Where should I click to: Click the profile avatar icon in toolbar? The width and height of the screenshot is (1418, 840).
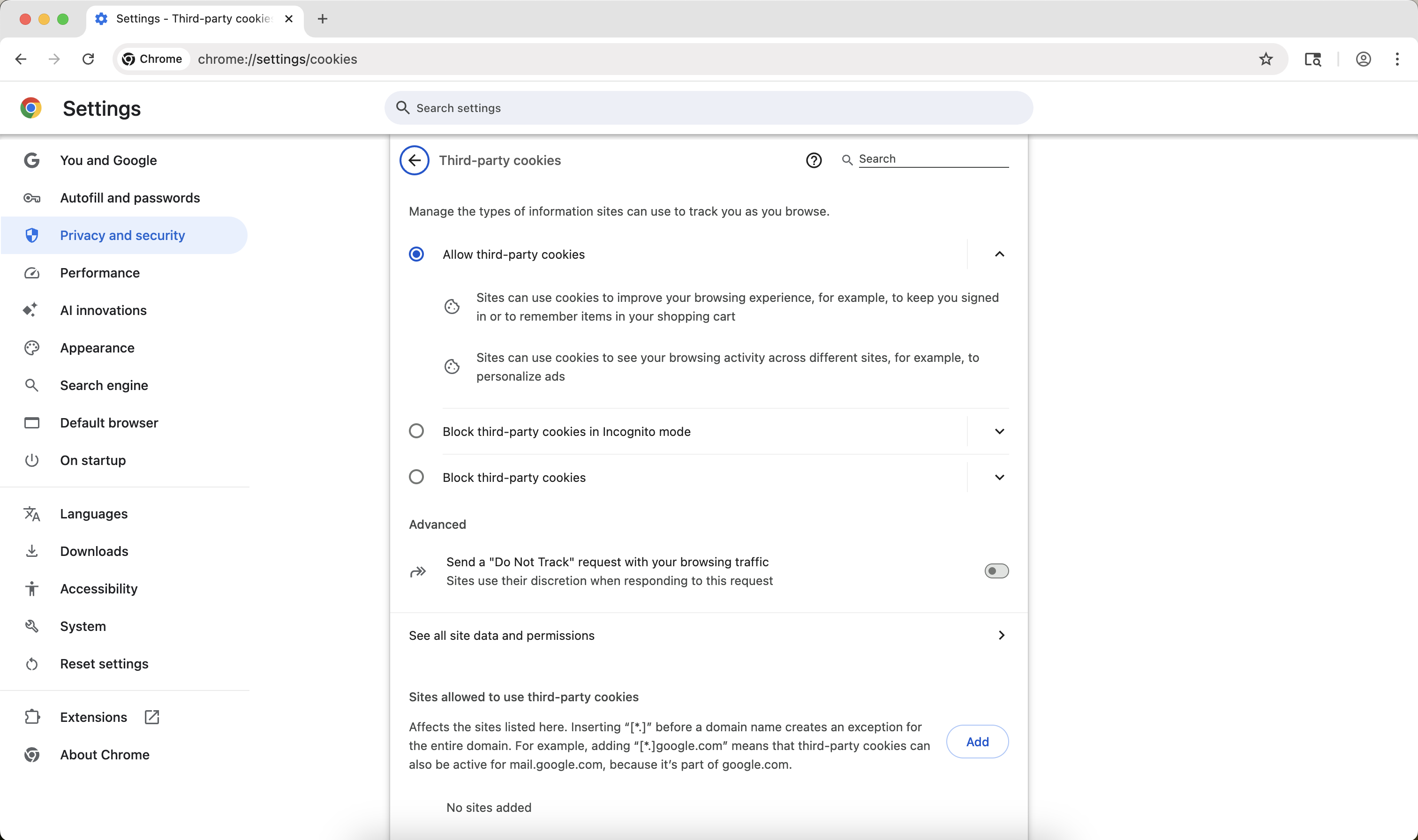pos(1363,59)
